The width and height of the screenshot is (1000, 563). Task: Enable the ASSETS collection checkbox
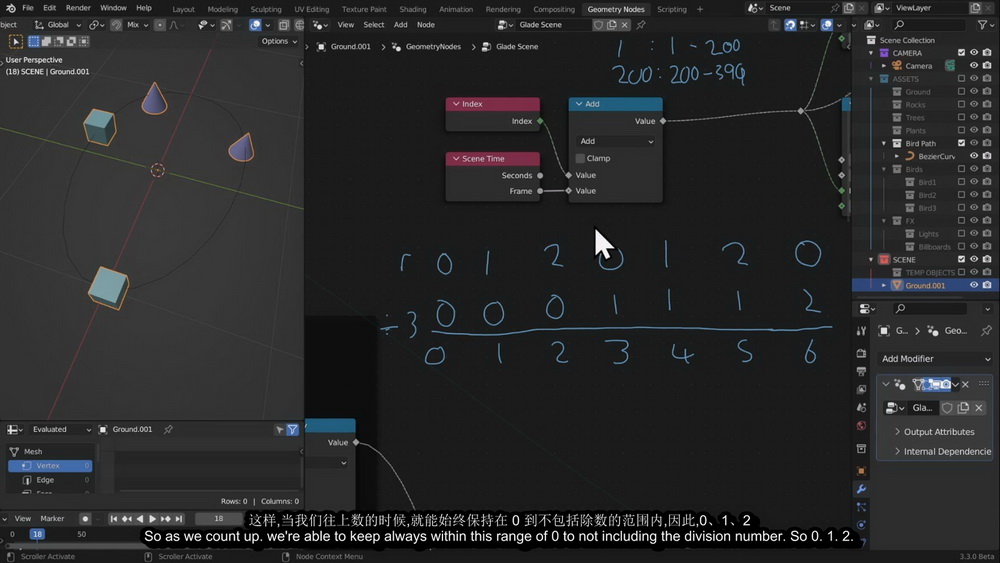961,79
